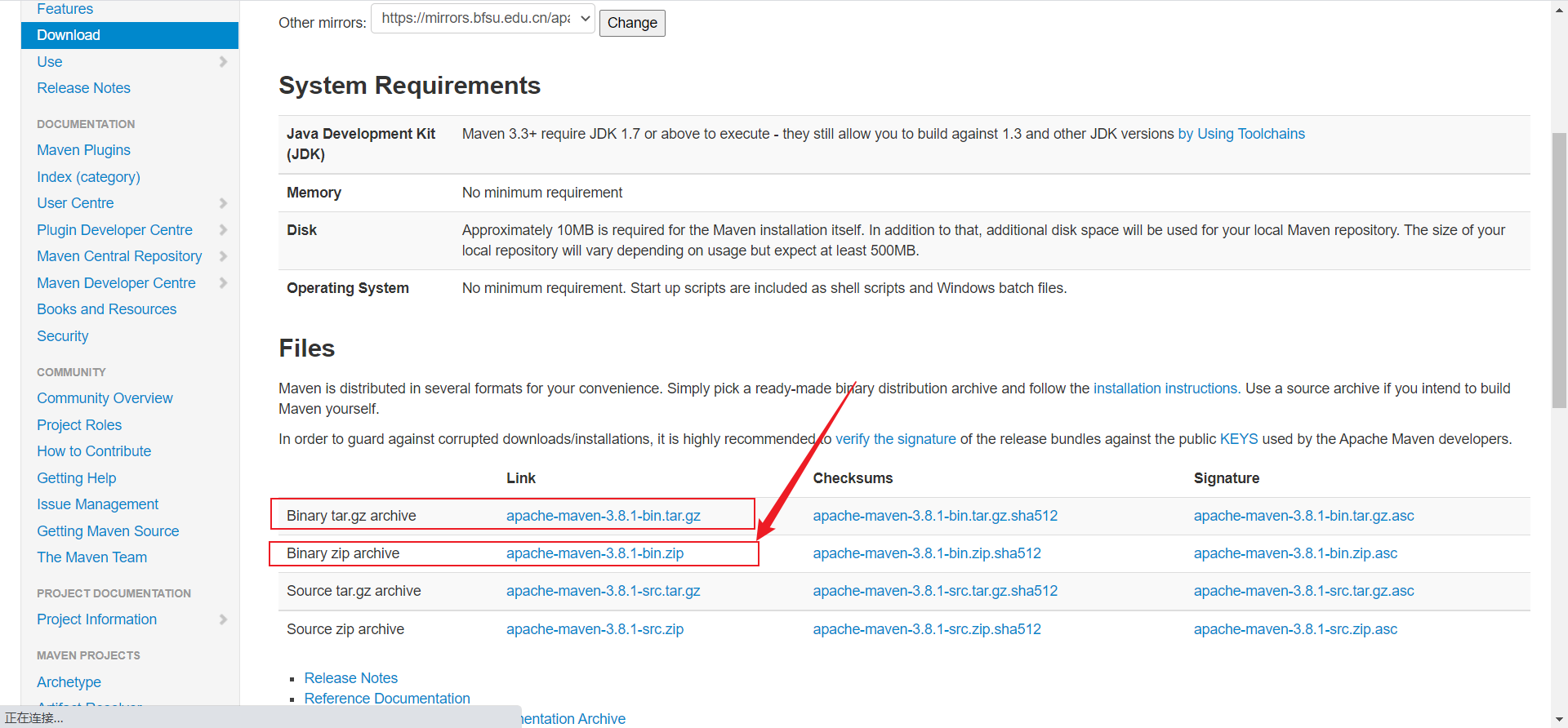Open Plugin Developer Centre link
This screenshot has width=1568, height=728.
click(x=114, y=230)
